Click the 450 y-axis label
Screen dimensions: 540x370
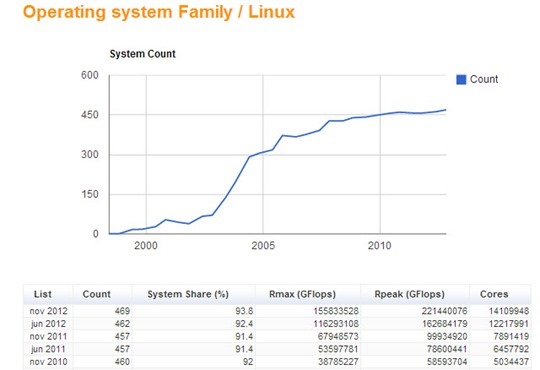point(90,115)
